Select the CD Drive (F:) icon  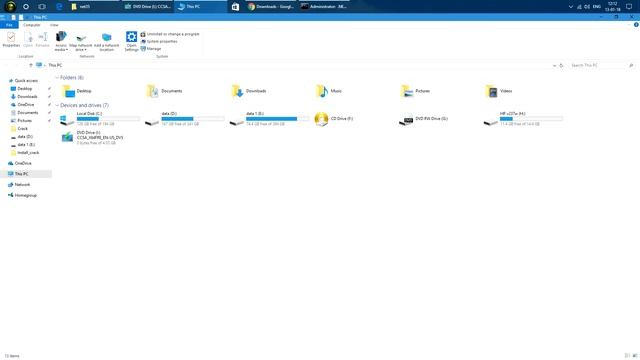321,119
